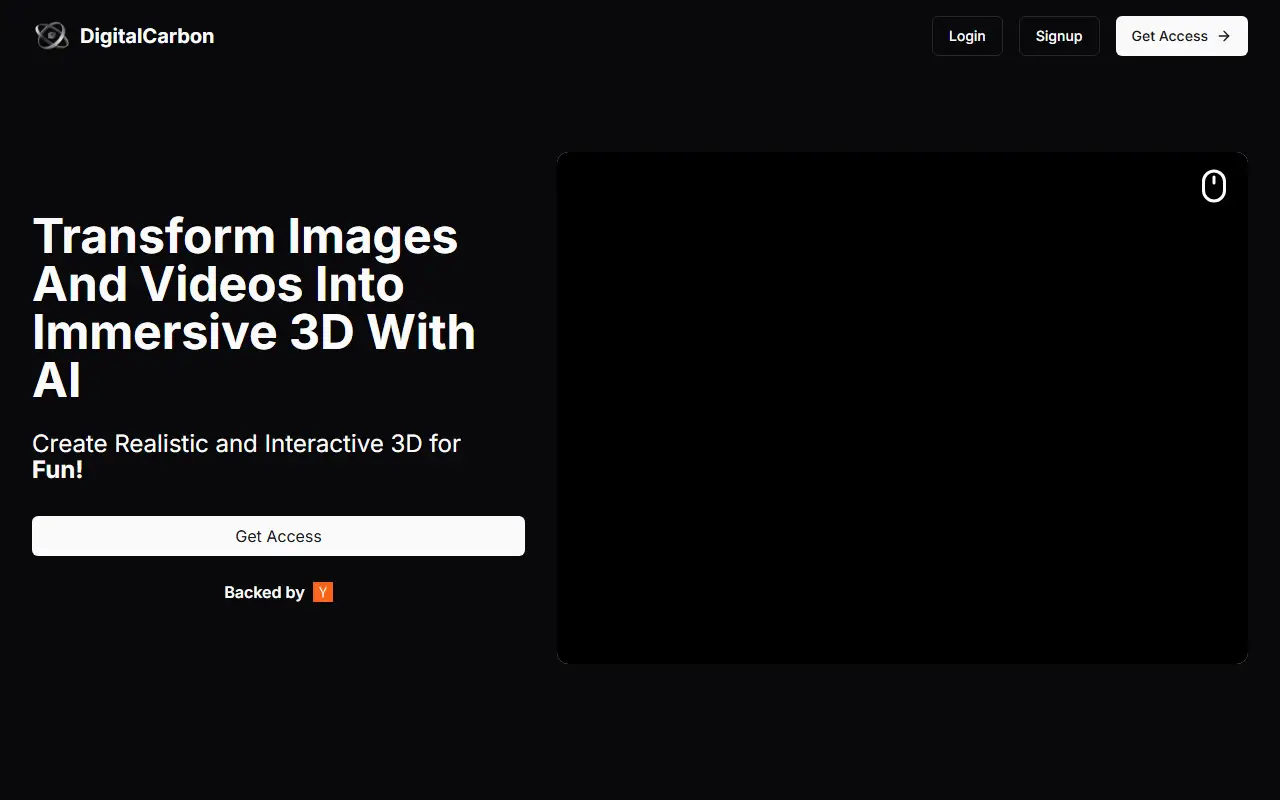
Task: Open the Login page
Action: coord(967,36)
